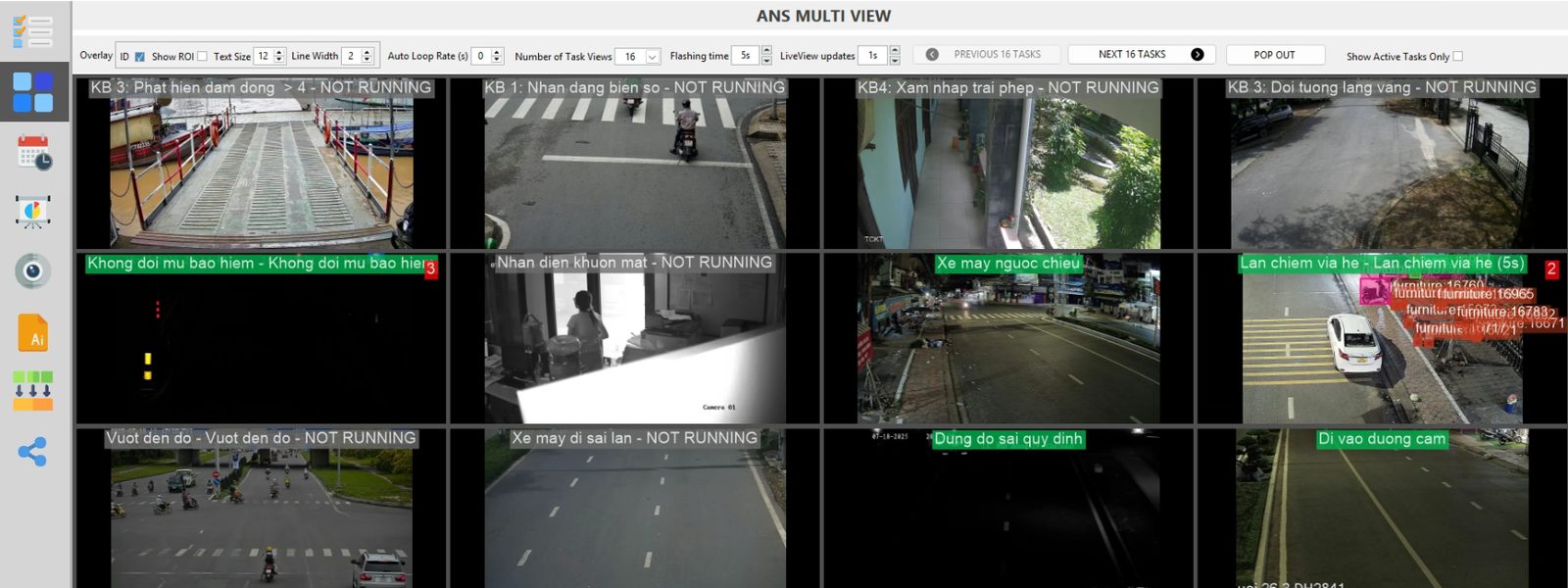This screenshot has width=1568, height=588.
Task: Go to PREVIOUS 16 TASKS
Action: point(986,55)
